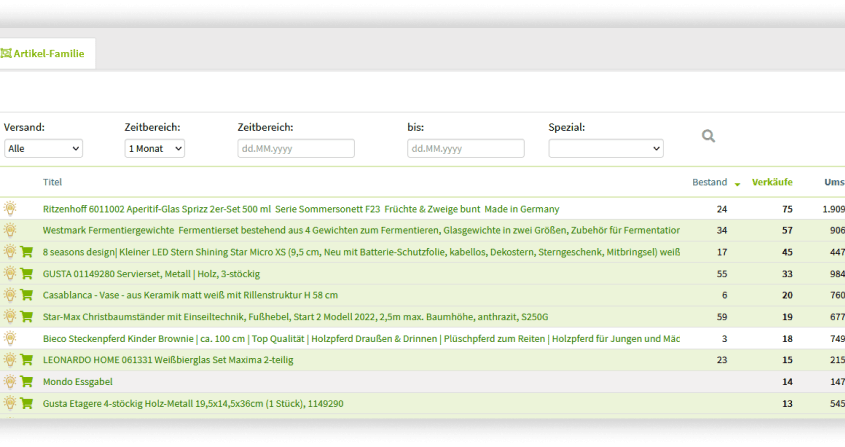Open LEONARDO HOME 061331 Weißbierglas article
Screen dimensions: 845x447
click(168, 360)
